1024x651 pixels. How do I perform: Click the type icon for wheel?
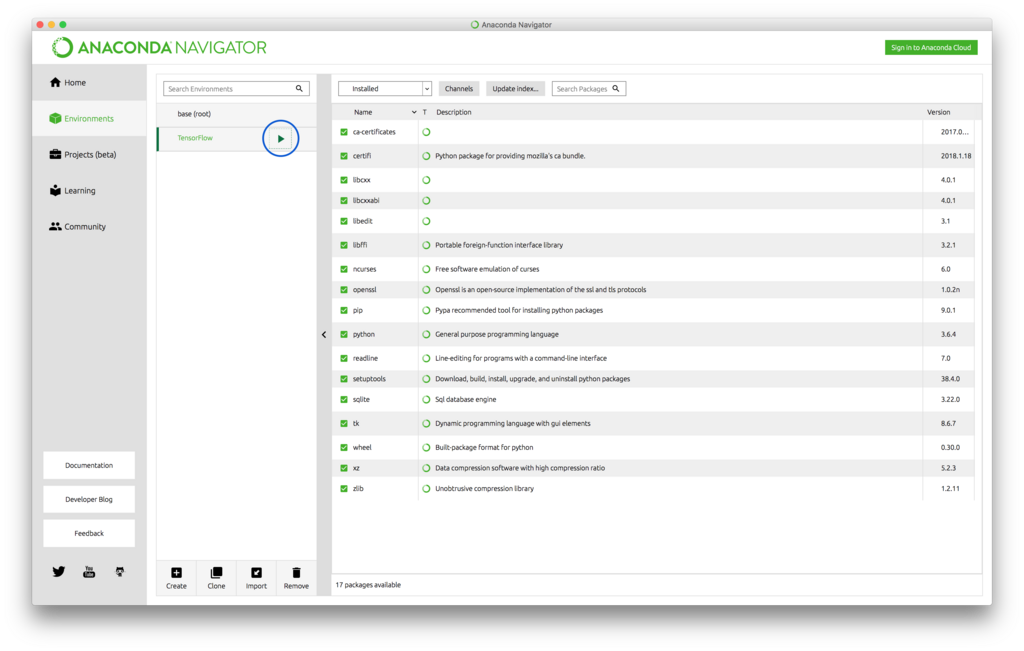(426, 448)
